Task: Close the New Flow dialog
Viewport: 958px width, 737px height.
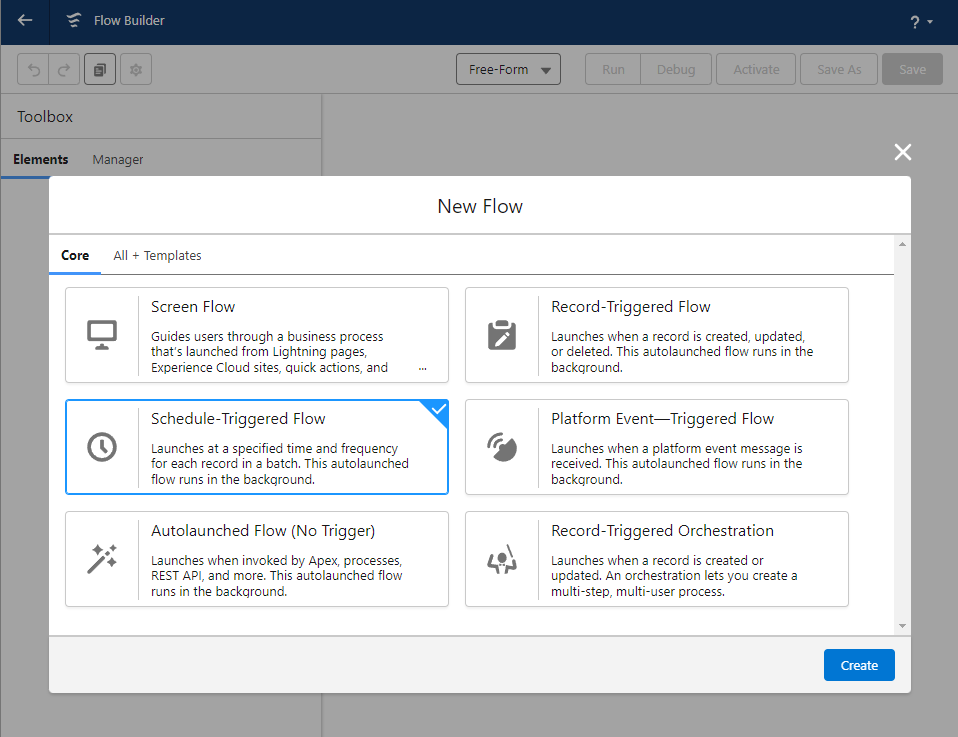Action: [x=903, y=152]
